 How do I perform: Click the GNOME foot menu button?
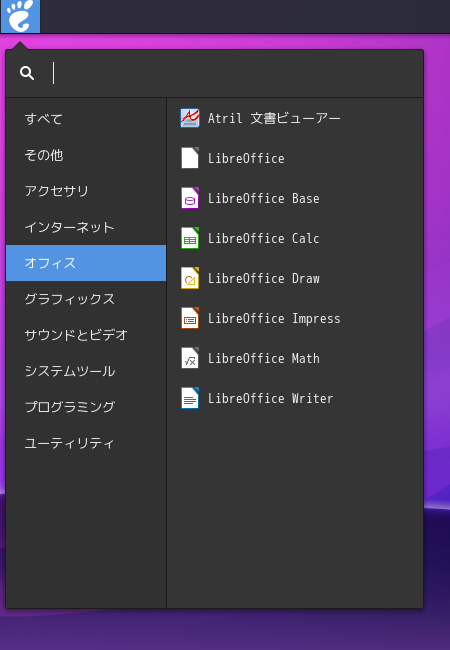click(20, 16)
